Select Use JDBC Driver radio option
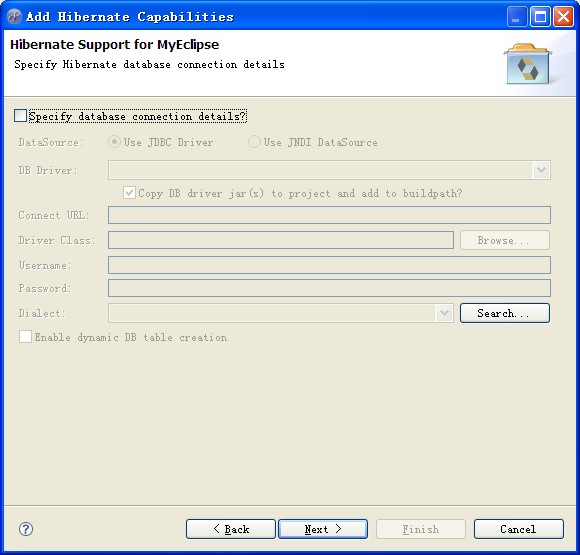 click(x=114, y=142)
